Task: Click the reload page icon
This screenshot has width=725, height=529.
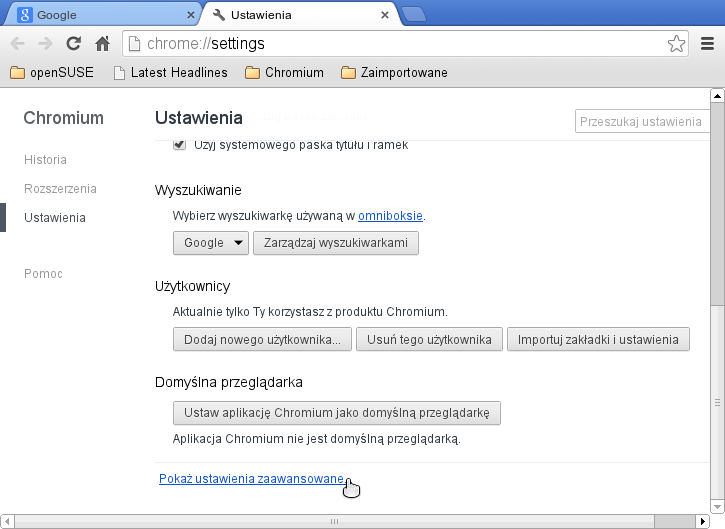Action: [x=73, y=44]
